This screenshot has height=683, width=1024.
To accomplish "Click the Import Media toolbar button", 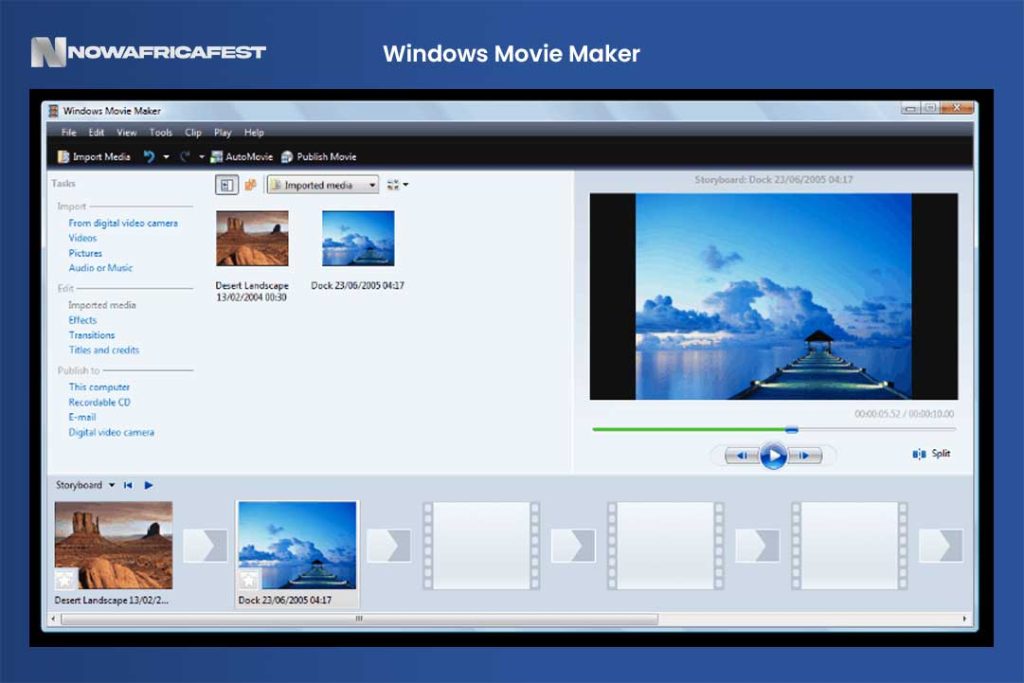I will (93, 157).
